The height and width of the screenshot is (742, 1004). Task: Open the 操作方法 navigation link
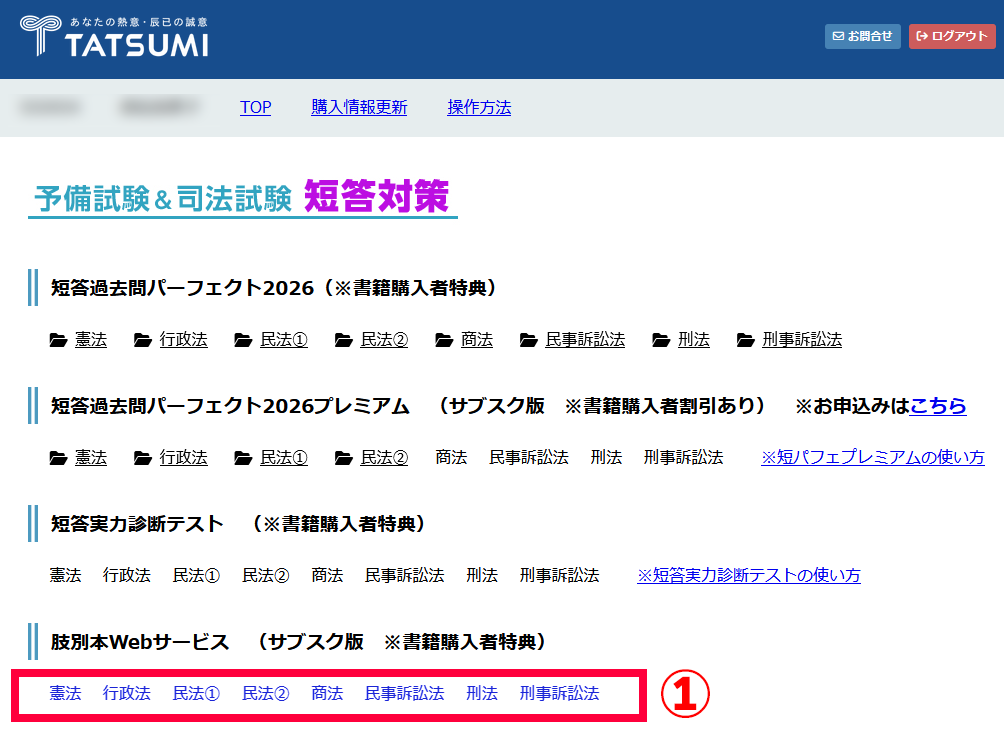tap(479, 107)
